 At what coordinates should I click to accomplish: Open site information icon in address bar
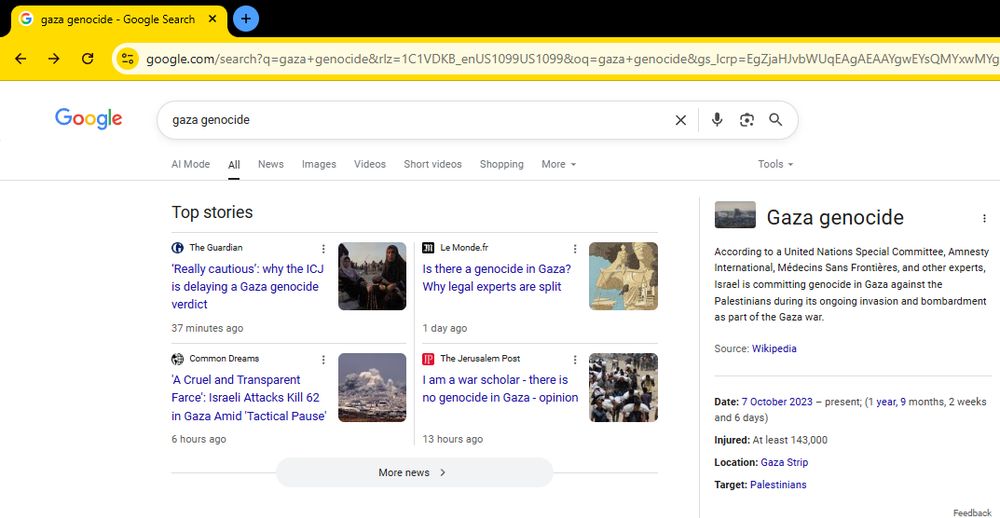128,59
